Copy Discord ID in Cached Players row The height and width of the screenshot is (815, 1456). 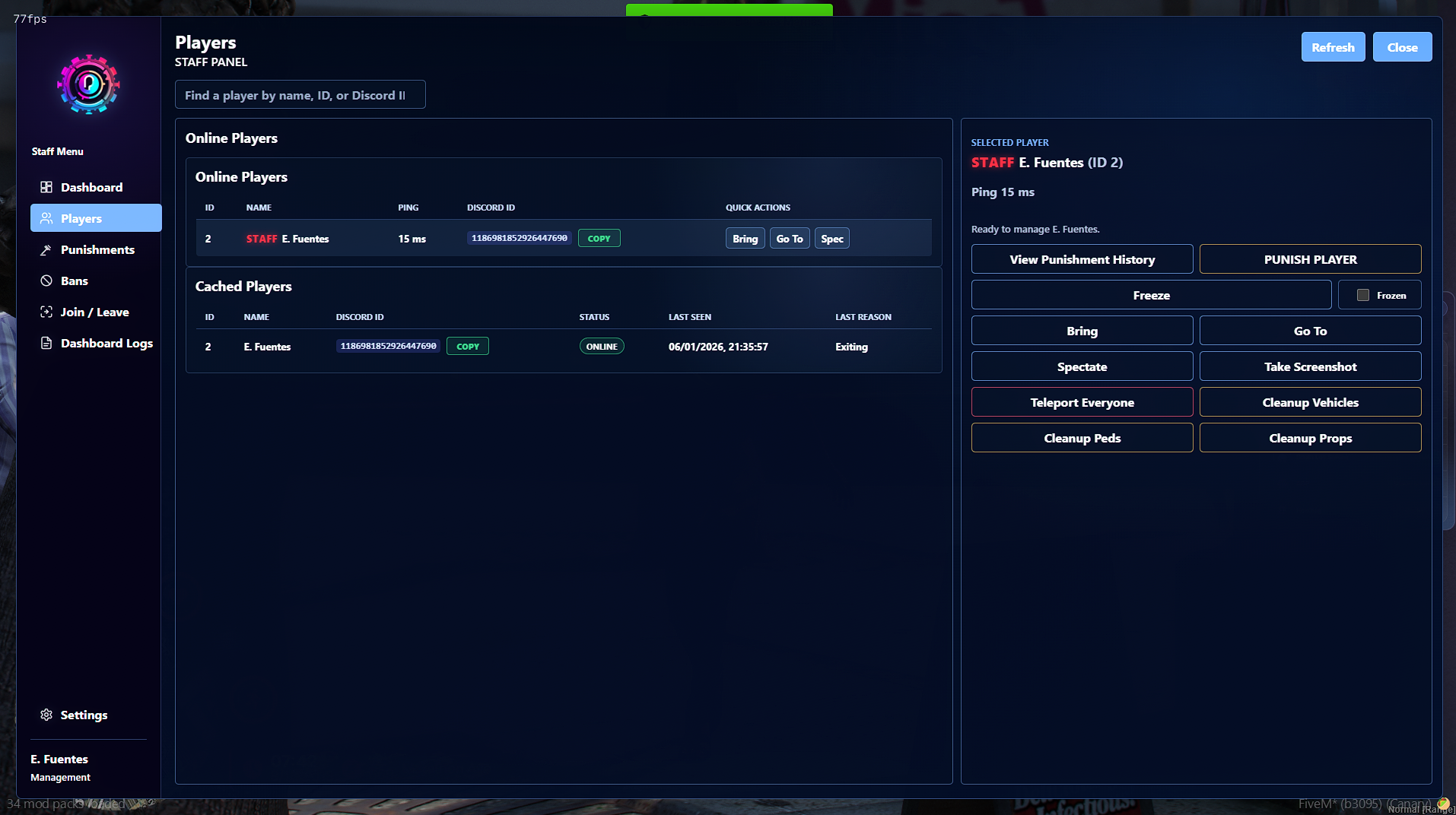(x=468, y=346)
